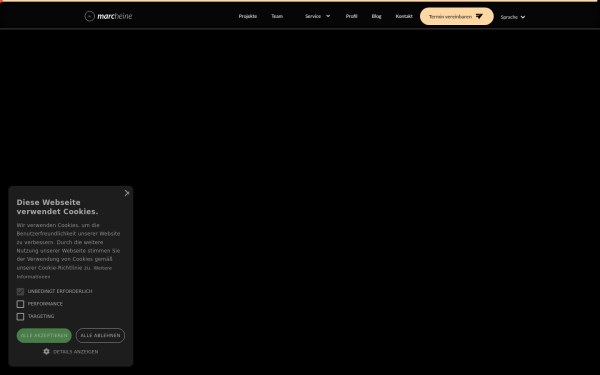600x375 pixels.
Task: Follow the Weitere Informationen link
Action: point(64,272)
